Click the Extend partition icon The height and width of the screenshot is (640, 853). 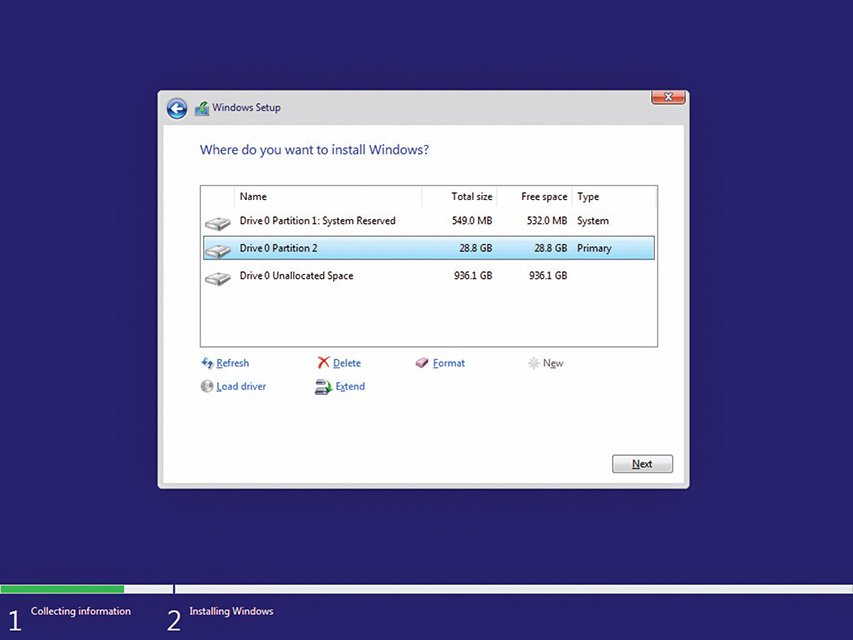click(323, 387)
